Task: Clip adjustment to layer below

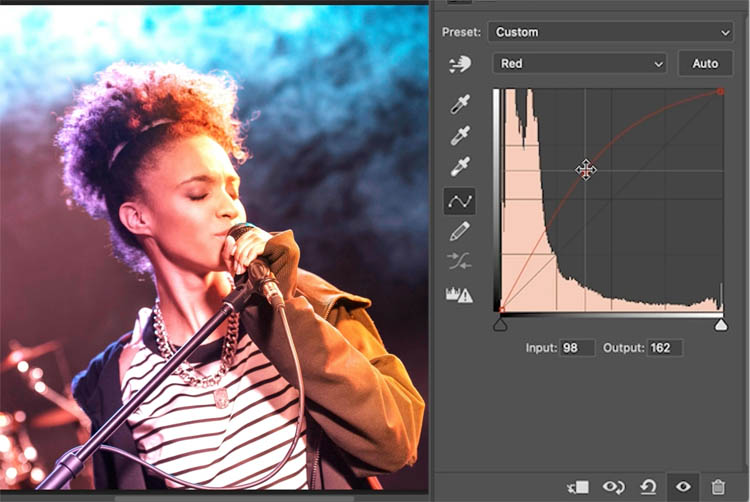Action: [x=578, y=487]
